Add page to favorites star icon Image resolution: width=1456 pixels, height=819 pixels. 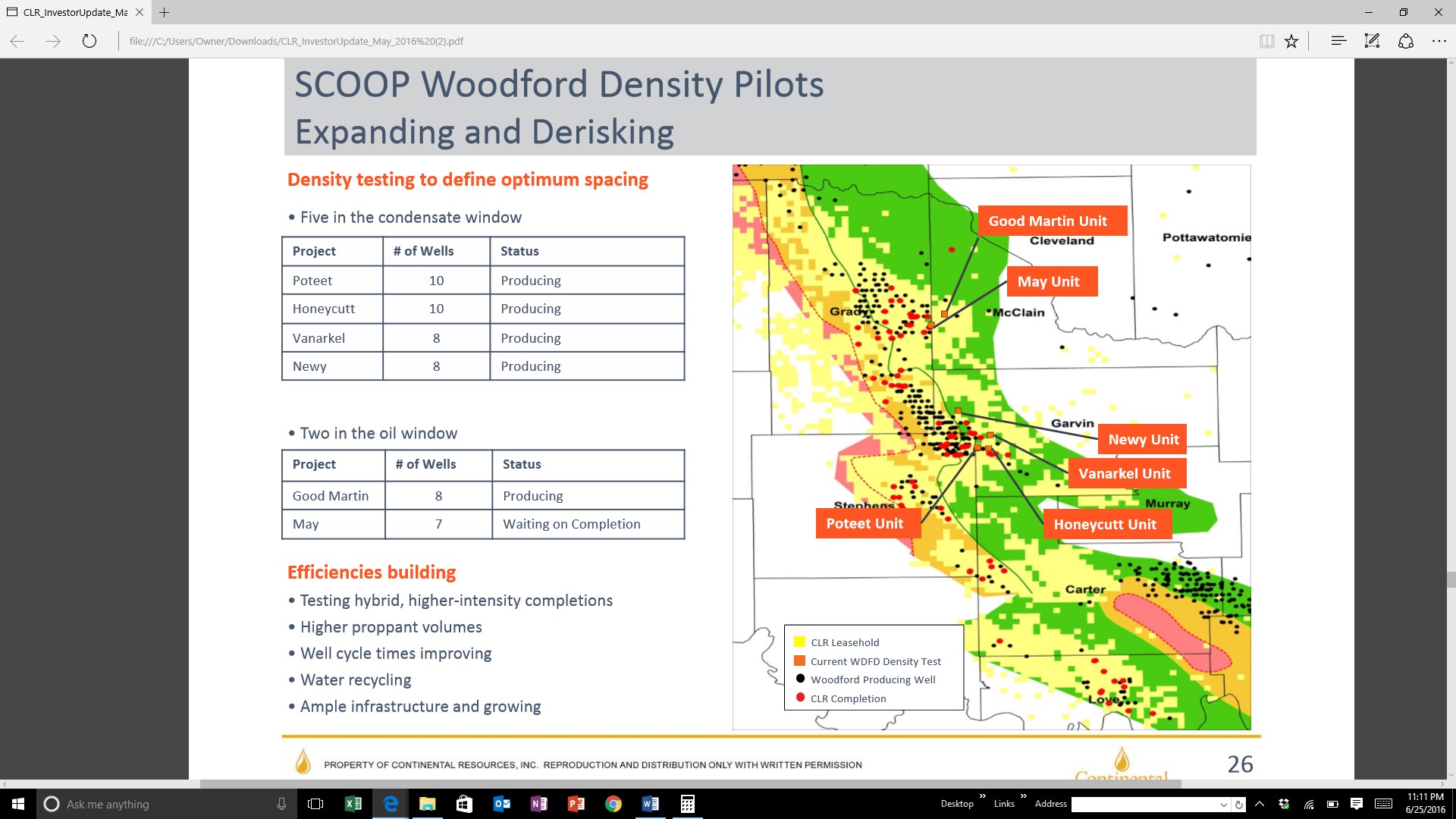click(1291, 41)
